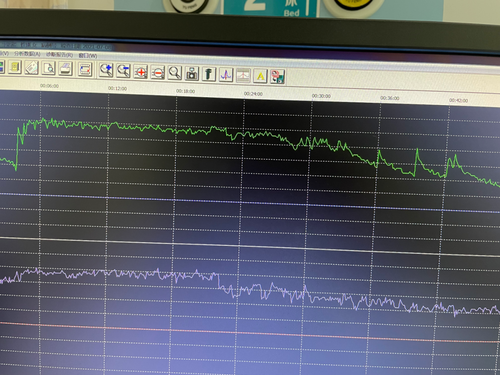Image resolution: width=500 pixels, height=375 pixels.
Task: Click the yellow notebook icon
Action: coord(15,67)
